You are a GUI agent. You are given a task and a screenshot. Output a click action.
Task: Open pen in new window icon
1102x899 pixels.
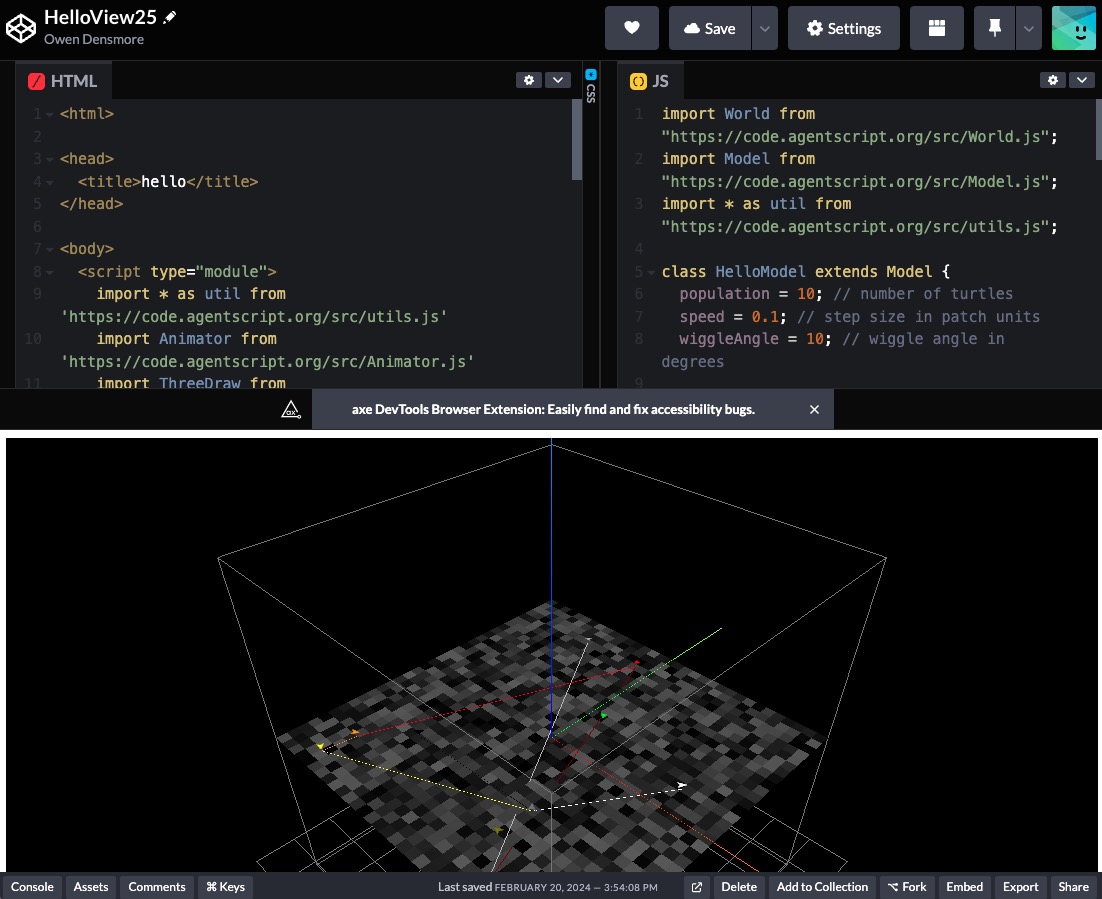pos(697,887)
